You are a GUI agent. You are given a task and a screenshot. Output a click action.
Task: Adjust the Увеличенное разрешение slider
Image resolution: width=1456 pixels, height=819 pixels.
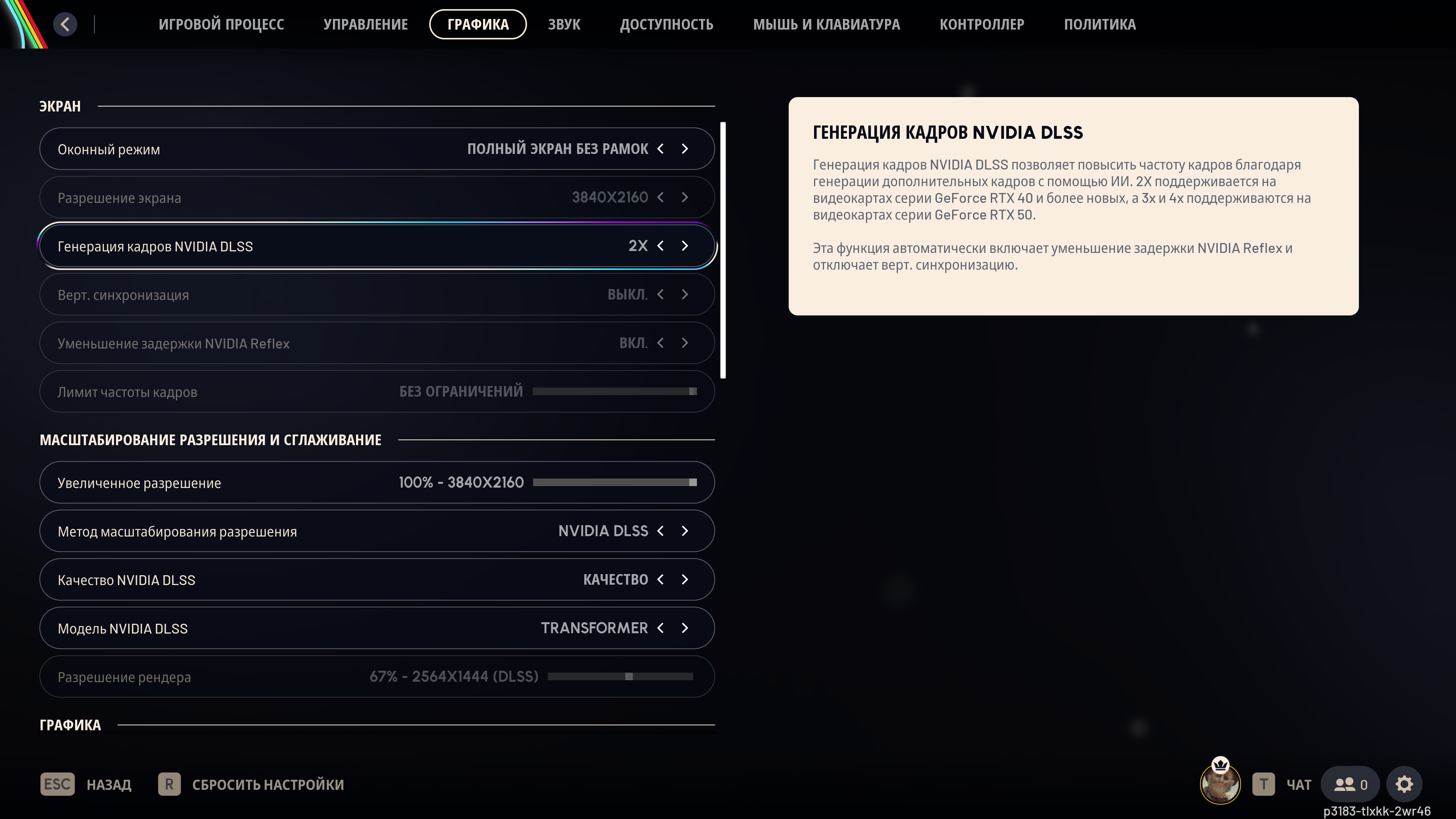(614, 483)
